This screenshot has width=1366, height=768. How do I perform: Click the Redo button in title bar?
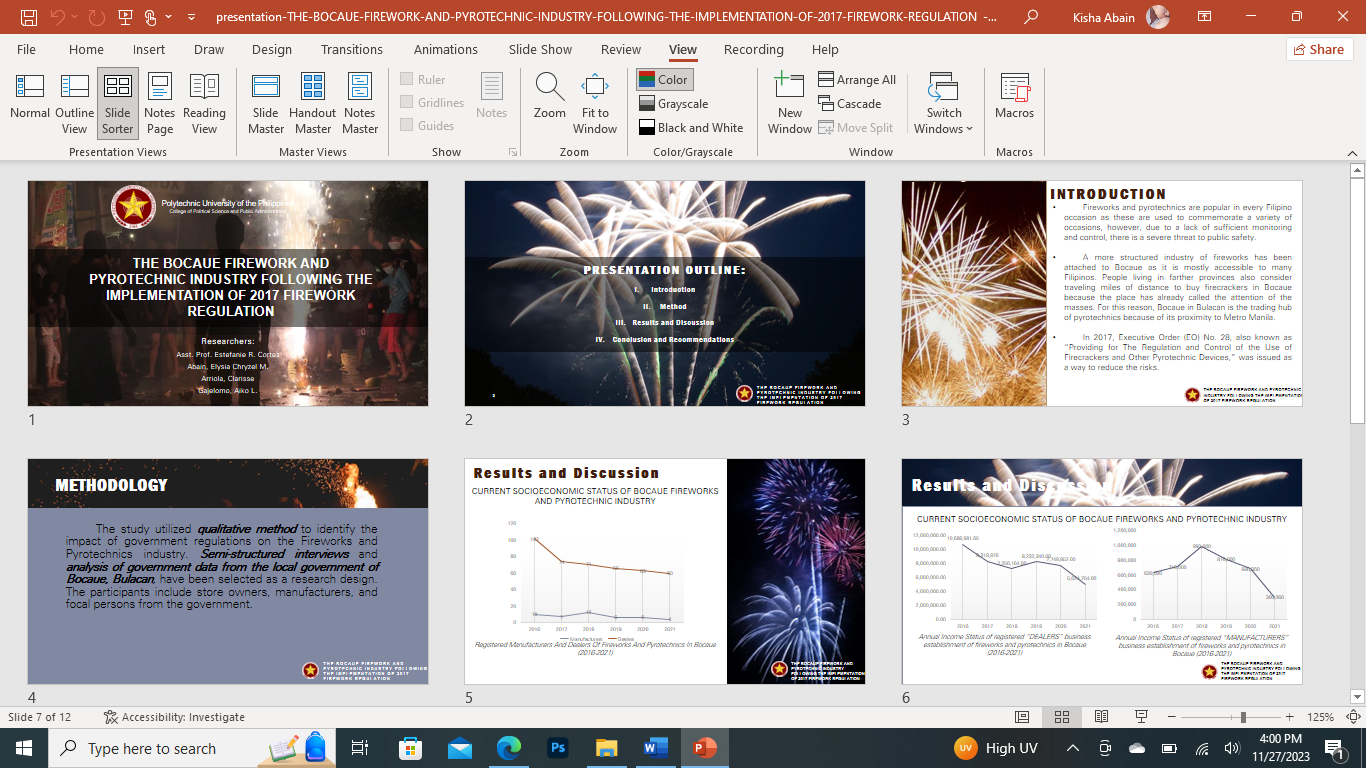(x=97, y=17)
